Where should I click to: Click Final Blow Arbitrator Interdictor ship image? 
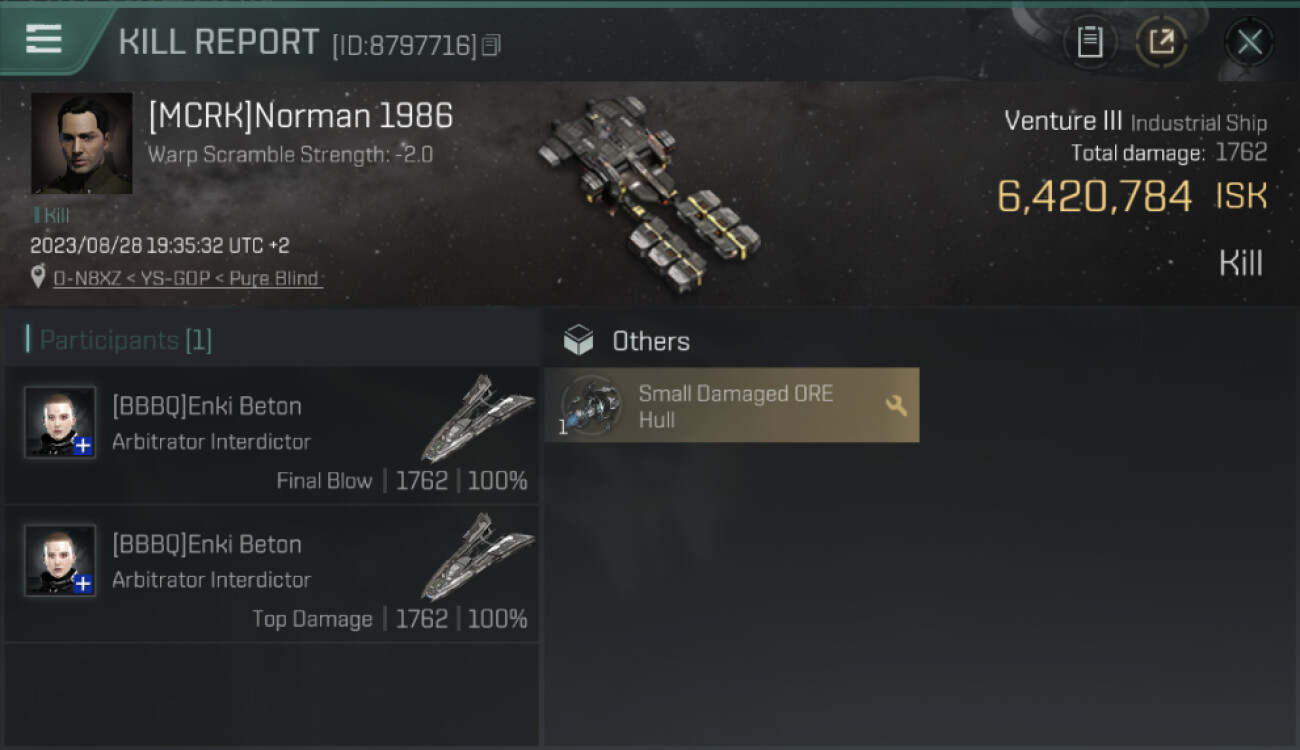point(478,417)
